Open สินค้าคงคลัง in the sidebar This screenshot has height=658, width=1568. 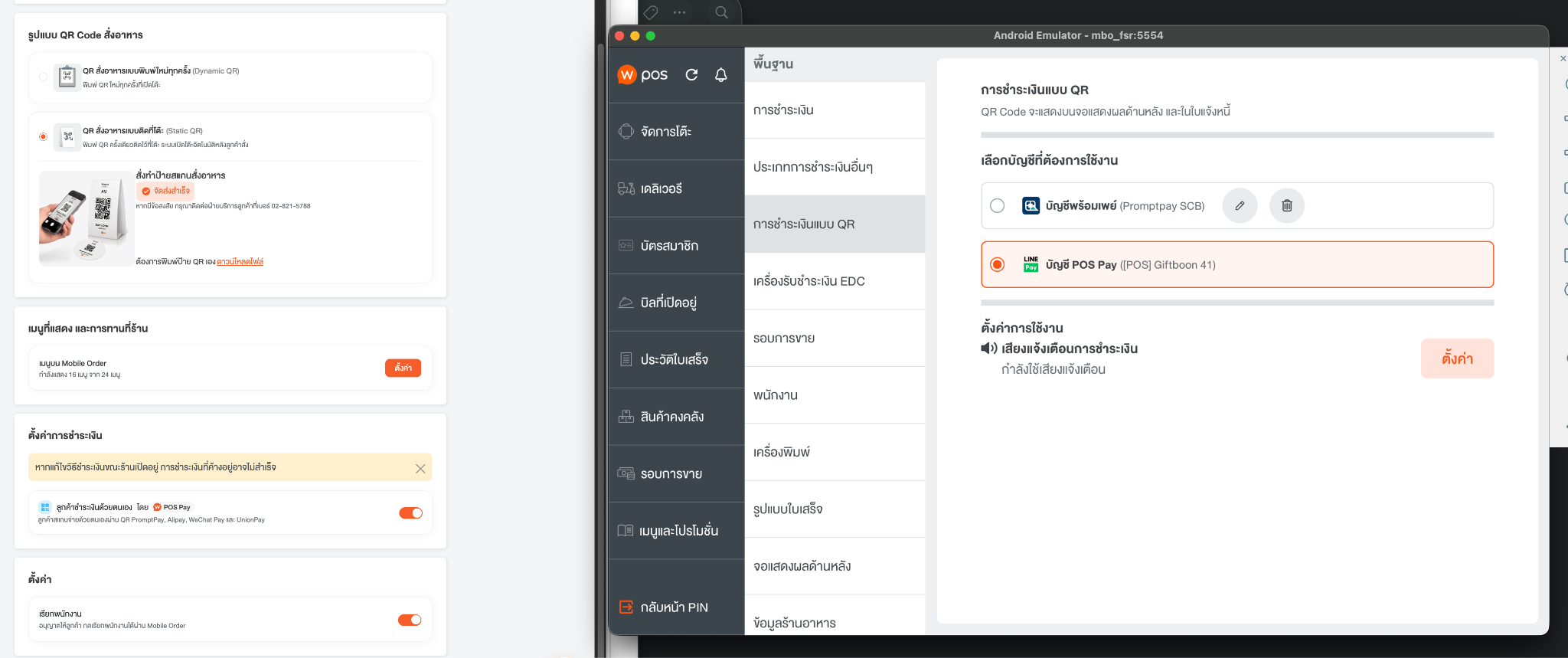click(x=677, y=417)
